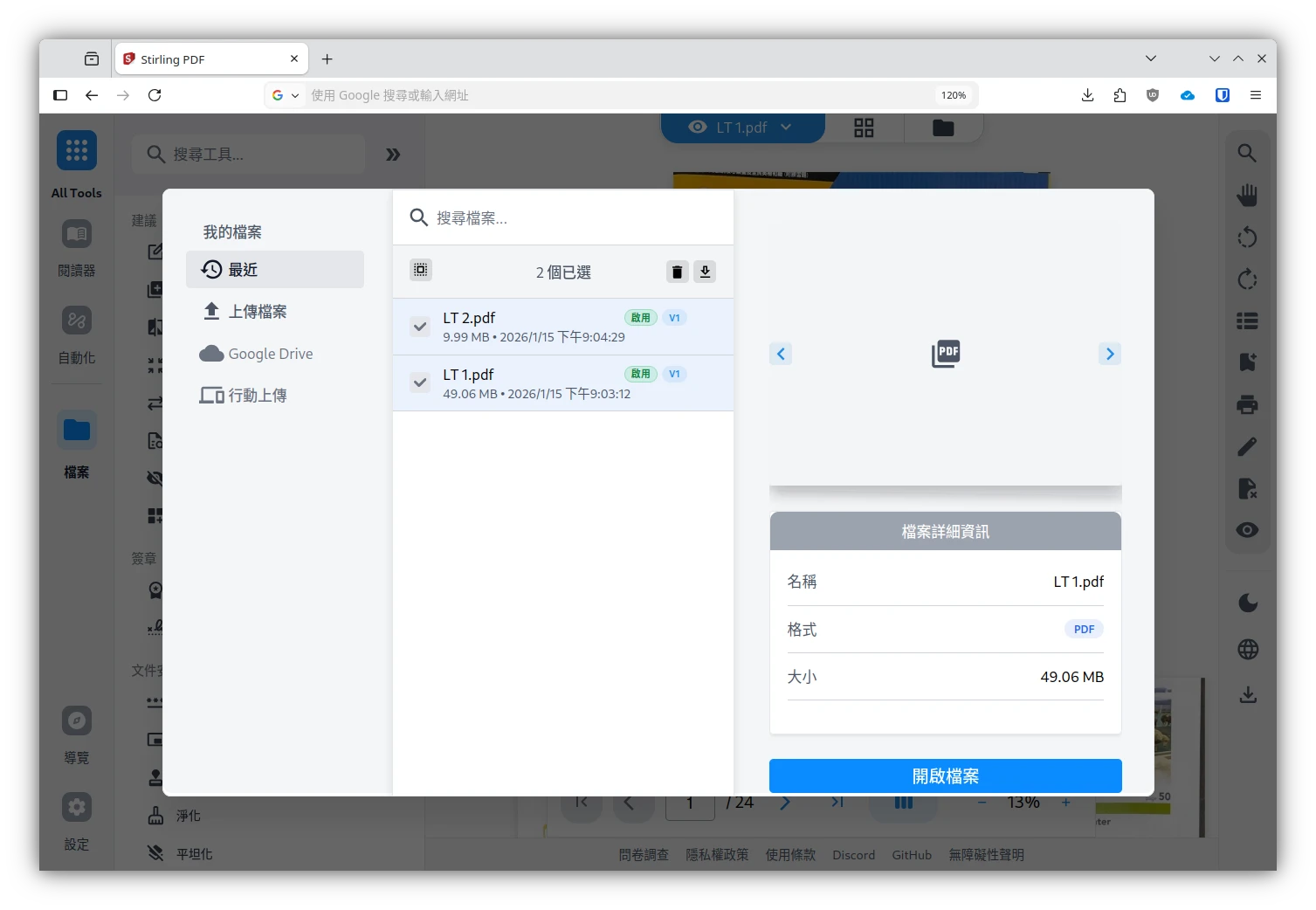Image resolution: width=1316 pixels, height=910 pixels.
Task: Click the print icon in right rail
Action: pyautogui.click(x=1247, y=404)
